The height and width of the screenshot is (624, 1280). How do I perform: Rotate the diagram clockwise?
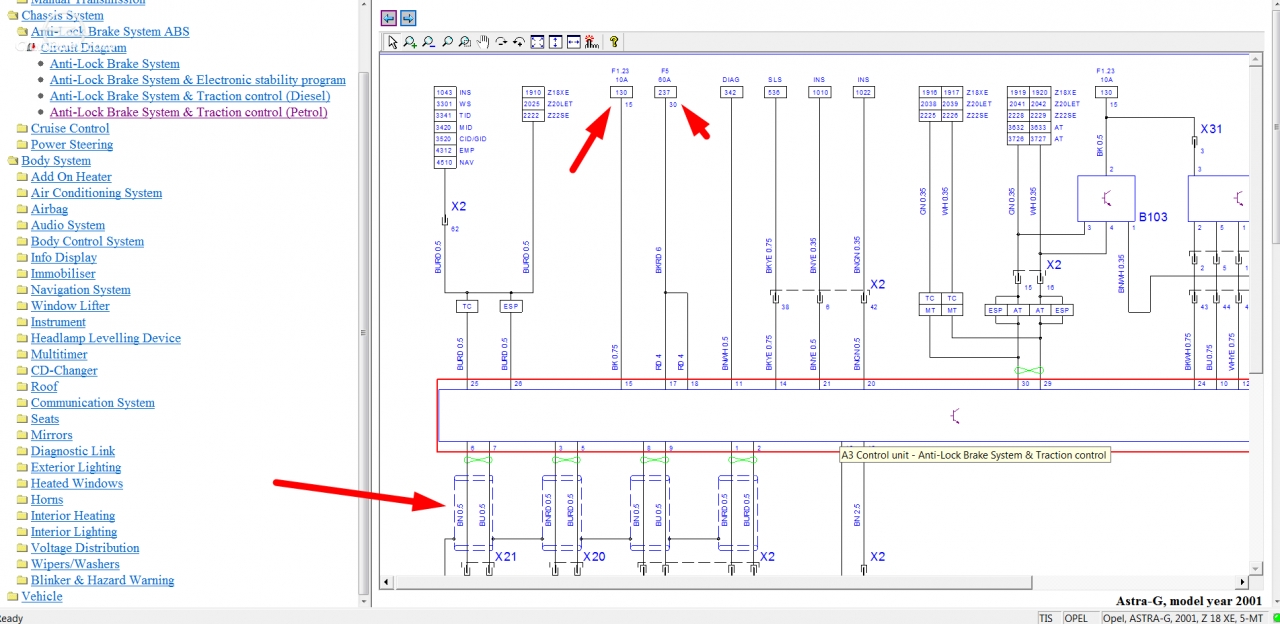pyautogui.click(x=501, y=42)
